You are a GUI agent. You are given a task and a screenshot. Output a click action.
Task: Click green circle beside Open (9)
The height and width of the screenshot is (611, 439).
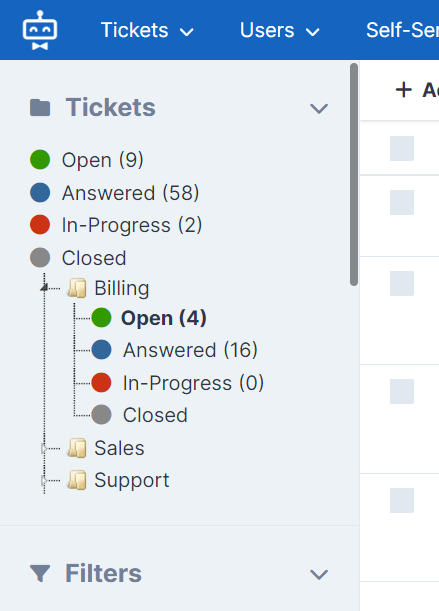tap(40, 160)
